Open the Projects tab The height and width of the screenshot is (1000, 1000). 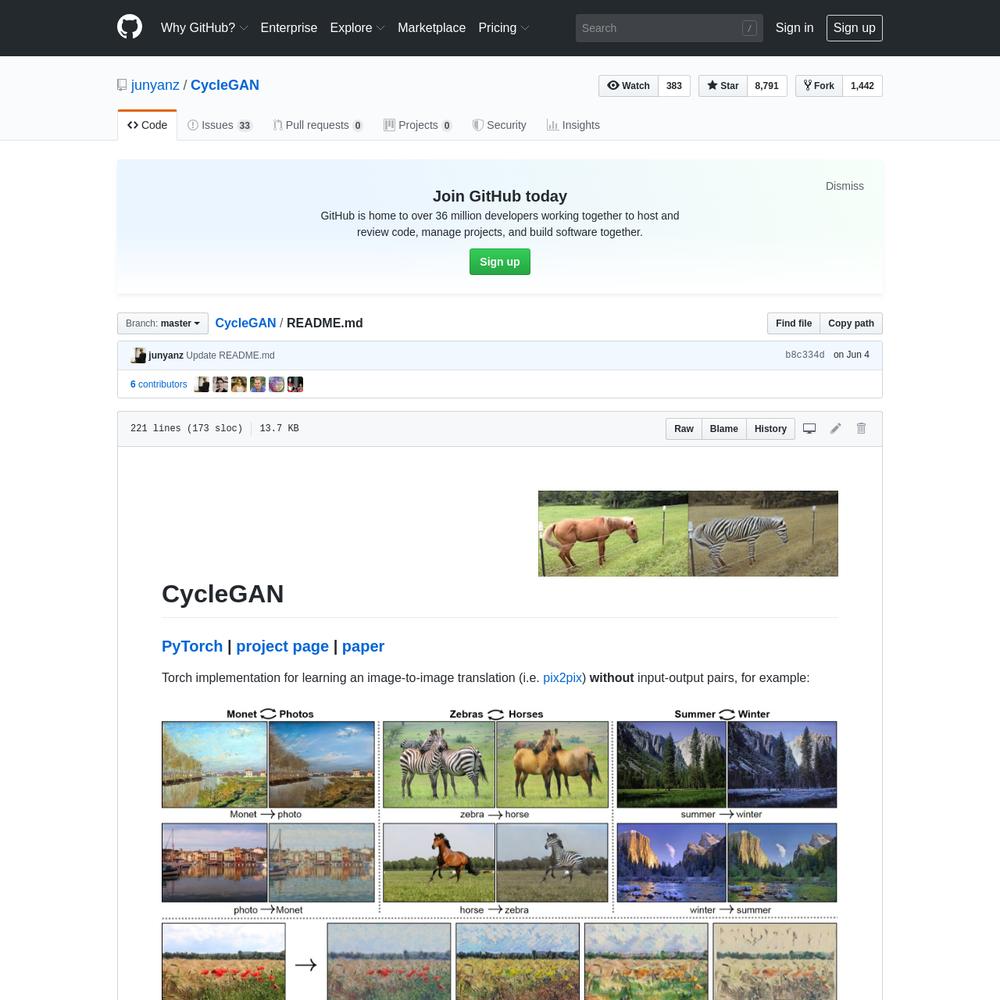(418, 125)
